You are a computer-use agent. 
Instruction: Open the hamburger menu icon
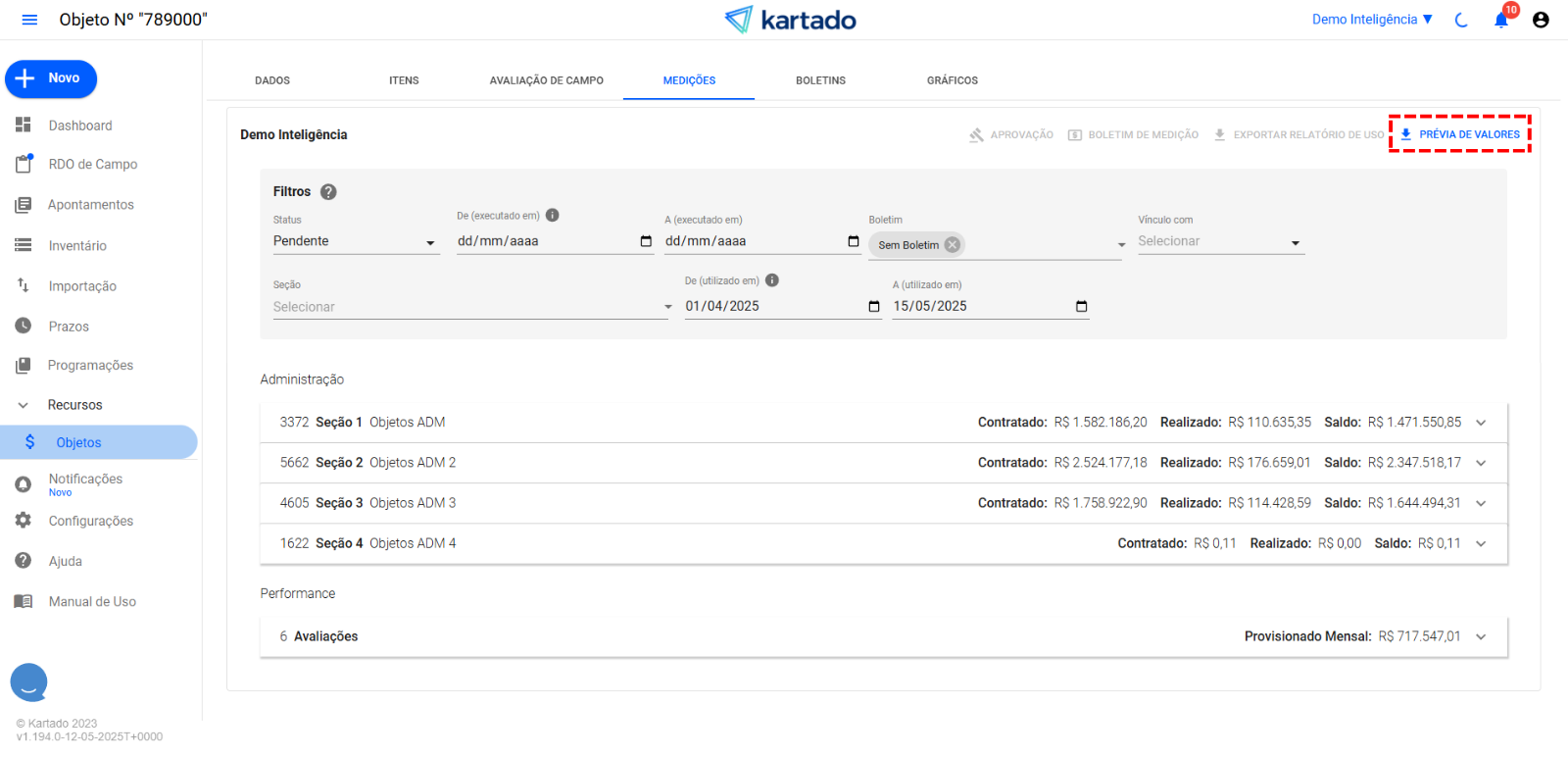tap(29, 20)
